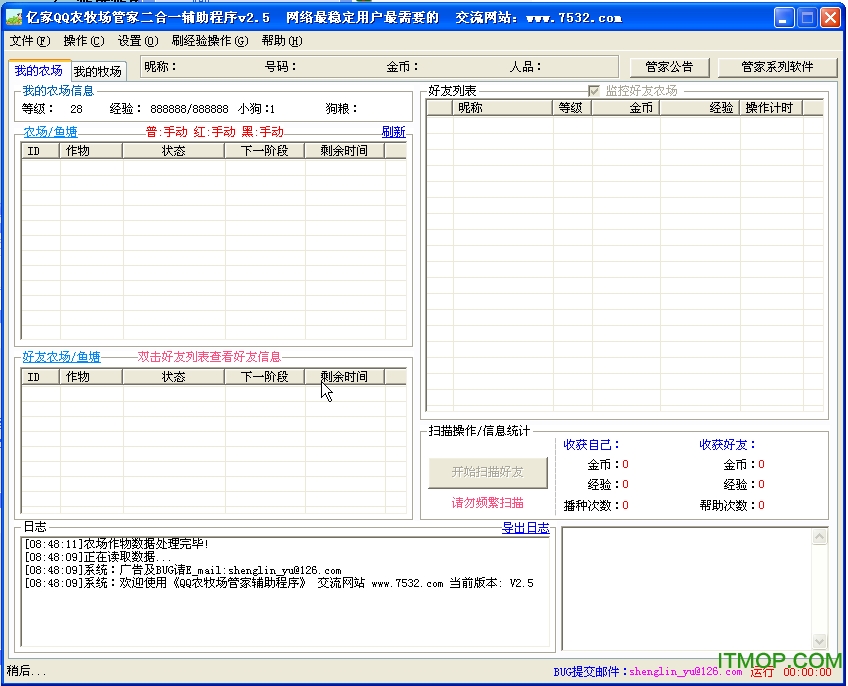Screen dimensions: 848x686
Task: Click the 稍后... status text
Action: [26, 671]
